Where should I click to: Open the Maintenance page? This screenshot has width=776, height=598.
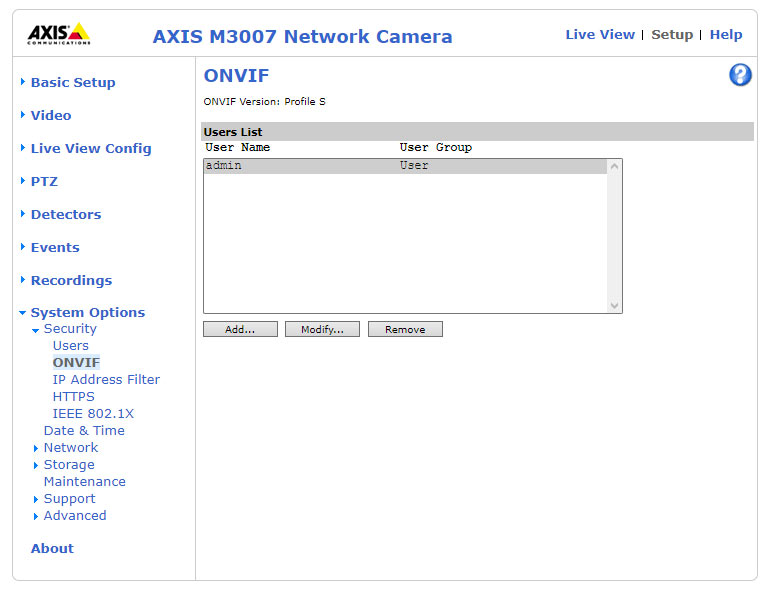point(85,482)
